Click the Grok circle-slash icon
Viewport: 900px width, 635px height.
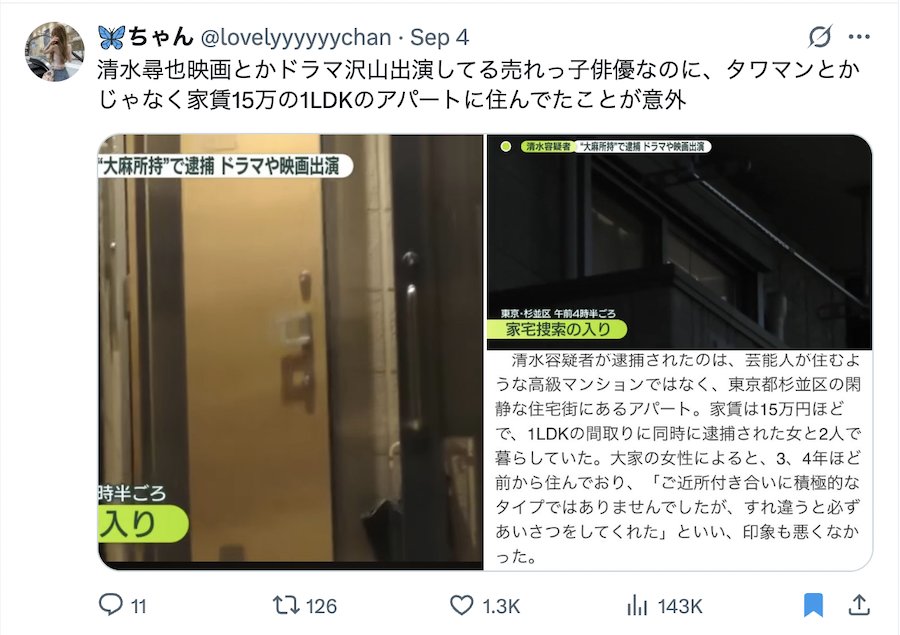[x=820, y=37]
